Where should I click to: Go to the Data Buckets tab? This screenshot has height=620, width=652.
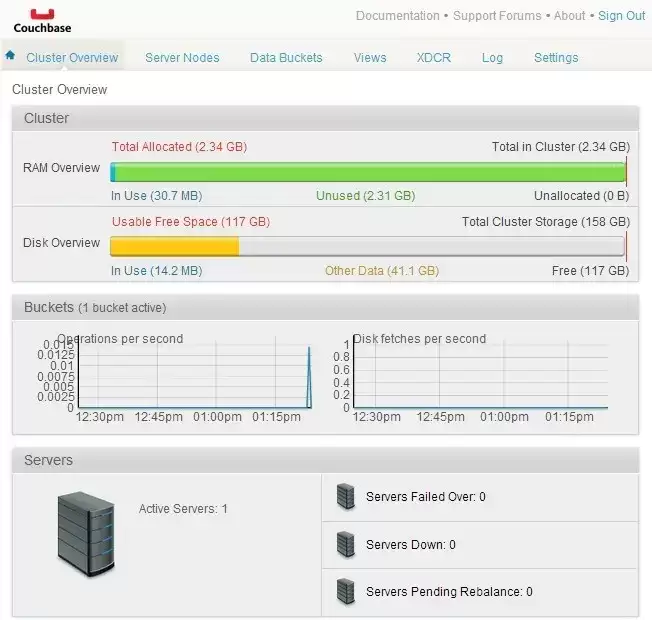pyautogui.click(x=286, y=57)
